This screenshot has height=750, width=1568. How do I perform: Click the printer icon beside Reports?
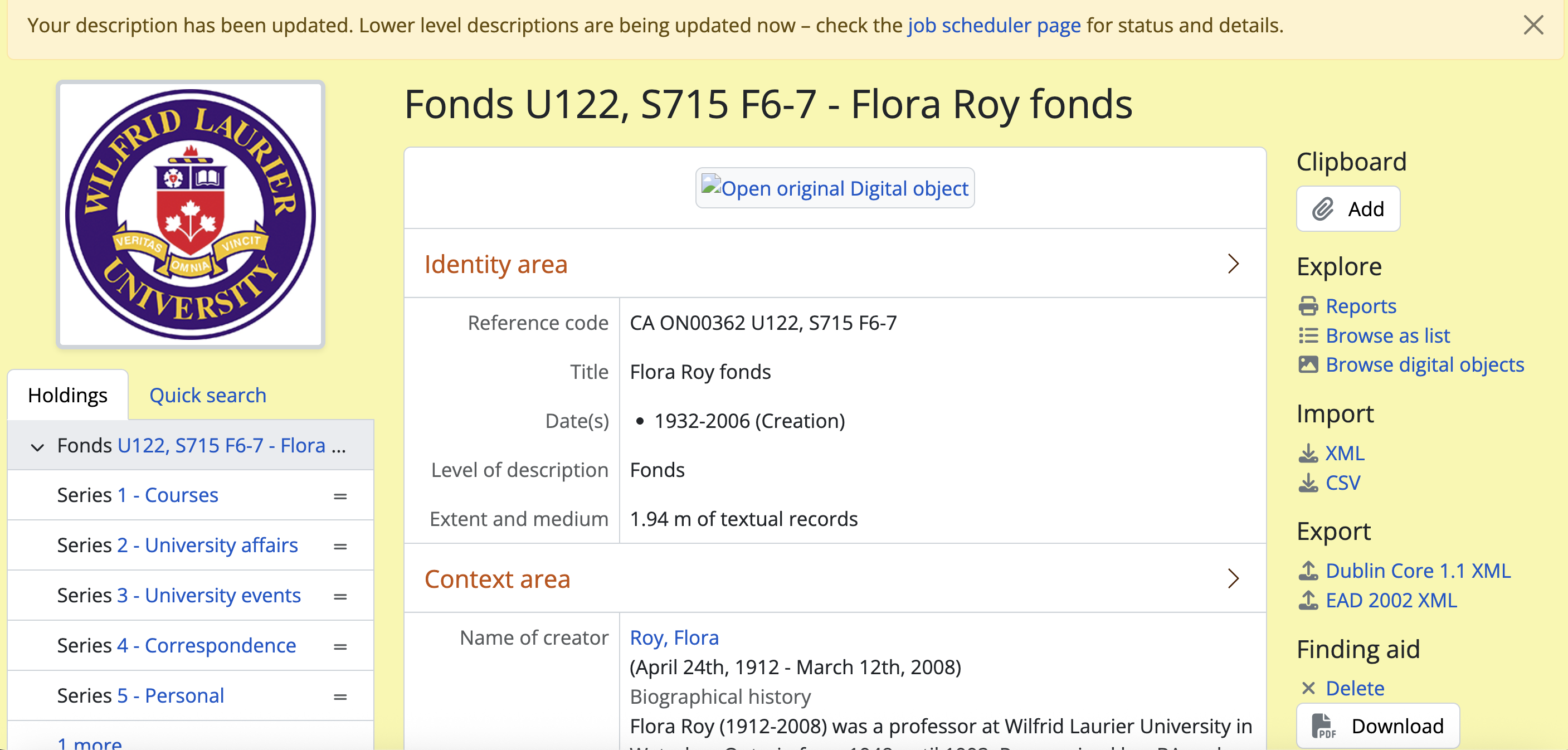click(x=1308, y=306)
